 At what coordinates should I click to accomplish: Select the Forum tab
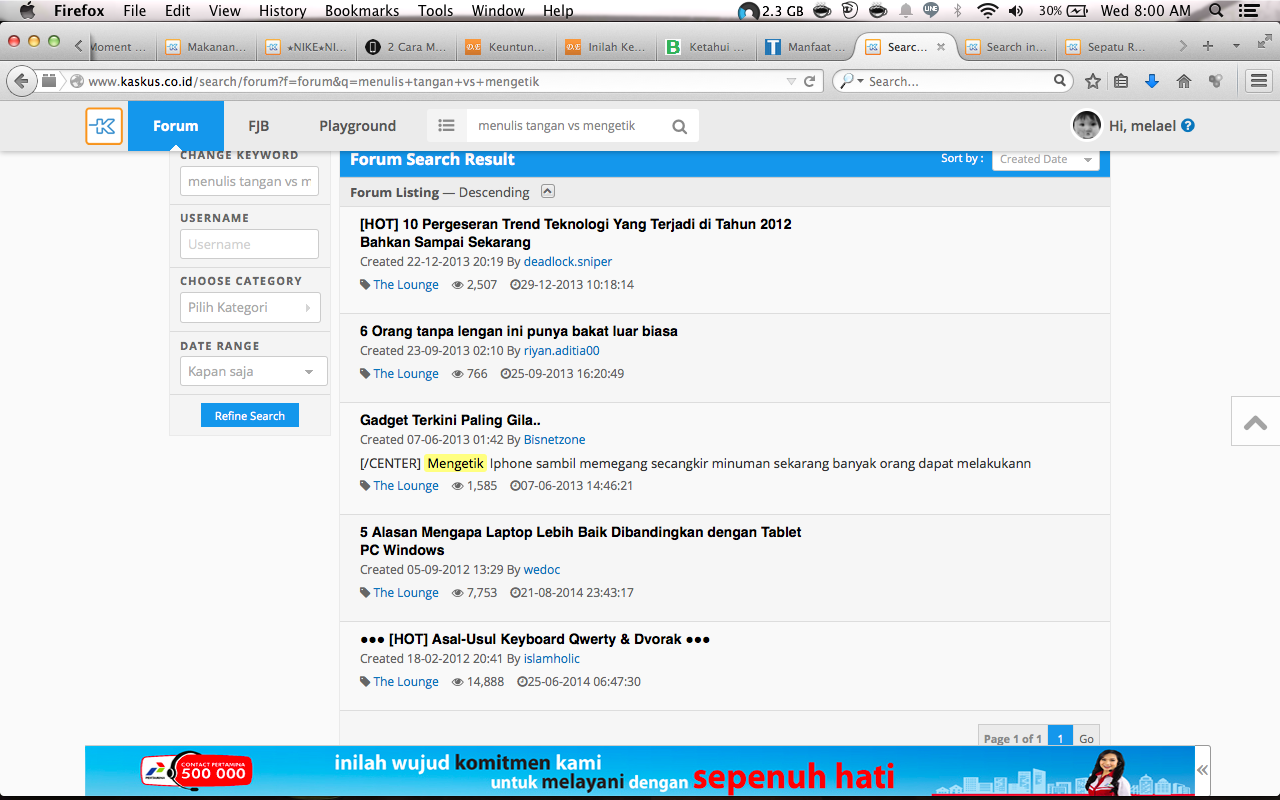tap(176, 126)
